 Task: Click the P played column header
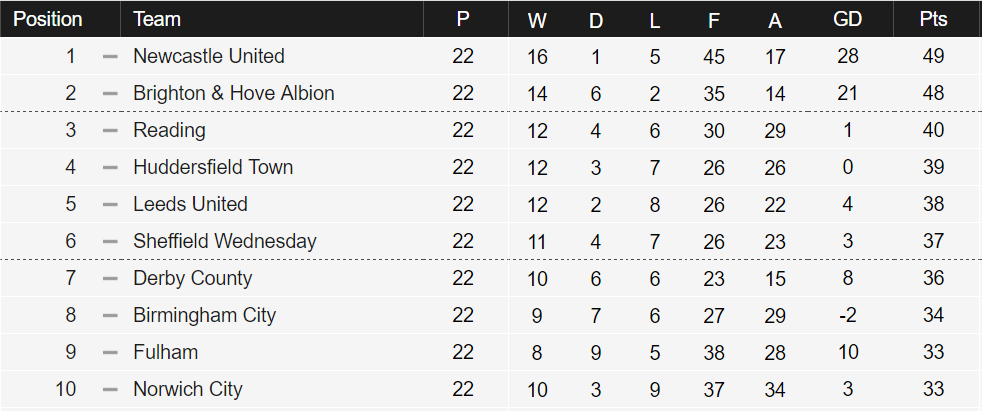463,19
